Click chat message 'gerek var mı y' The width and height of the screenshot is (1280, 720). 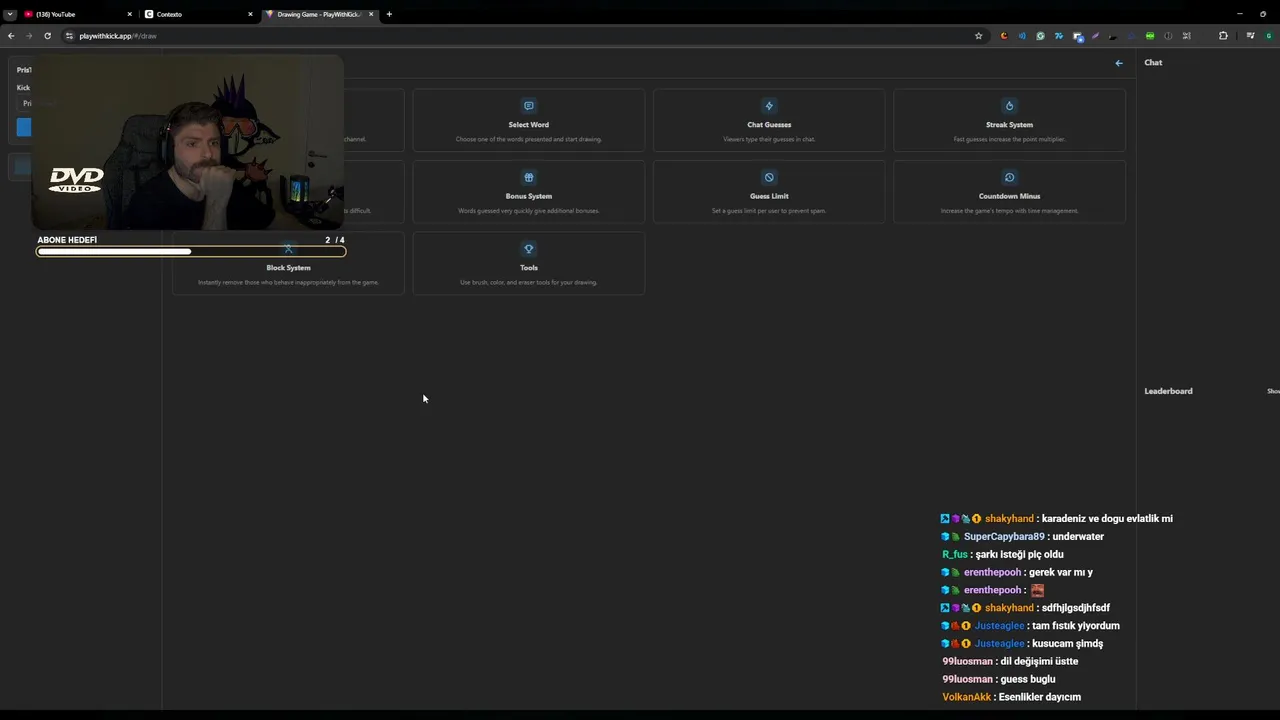(x=1061, y=573)
